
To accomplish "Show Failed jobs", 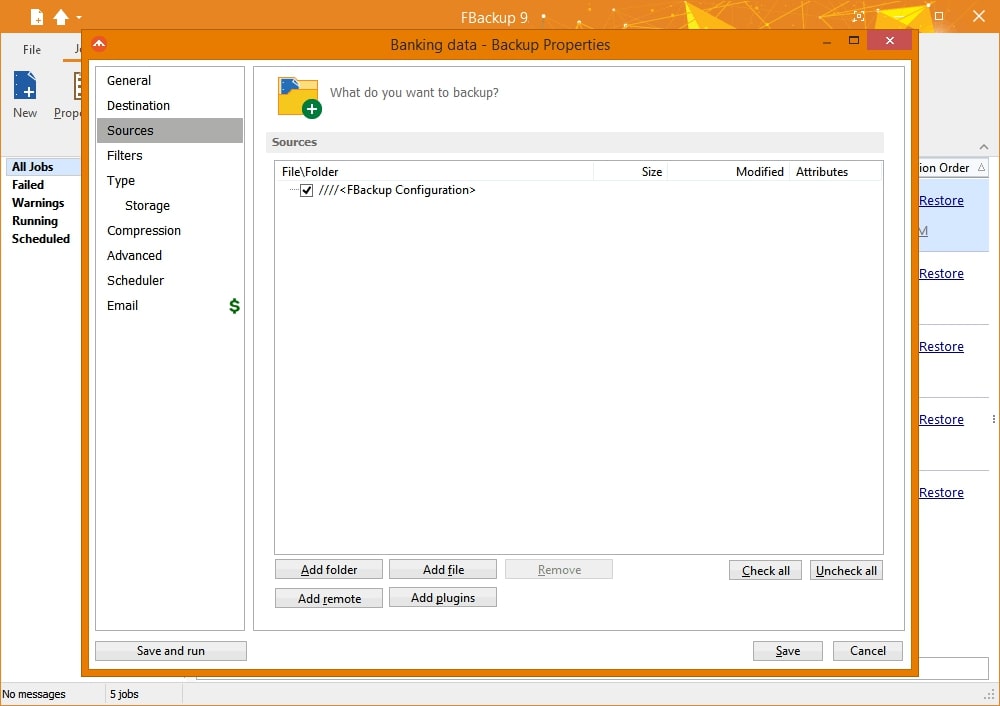I will [28, 184].
